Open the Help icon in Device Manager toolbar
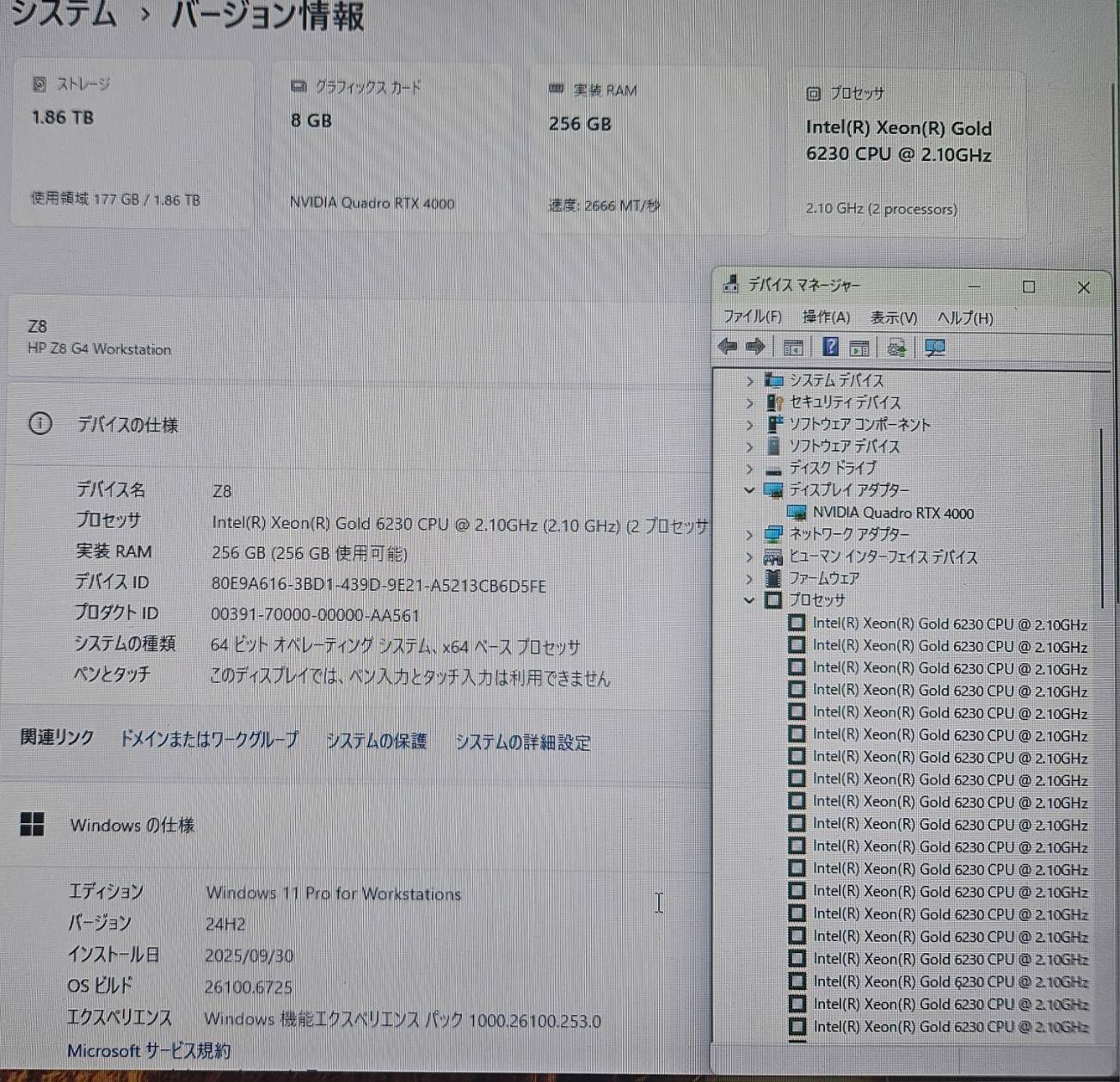This screenshot has height=1082, width=1120. click(x=830, y=347)
